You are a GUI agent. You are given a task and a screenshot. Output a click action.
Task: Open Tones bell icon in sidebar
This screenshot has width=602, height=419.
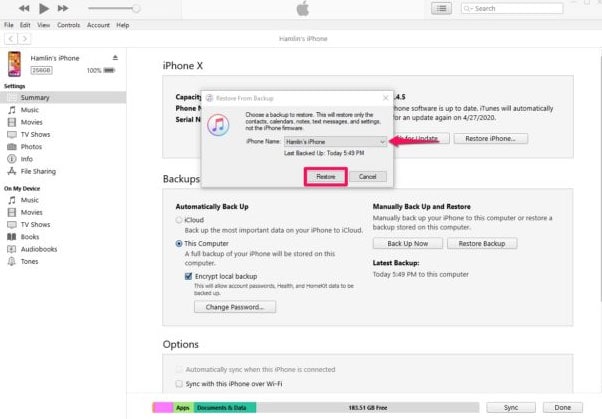tap(12, 261)
